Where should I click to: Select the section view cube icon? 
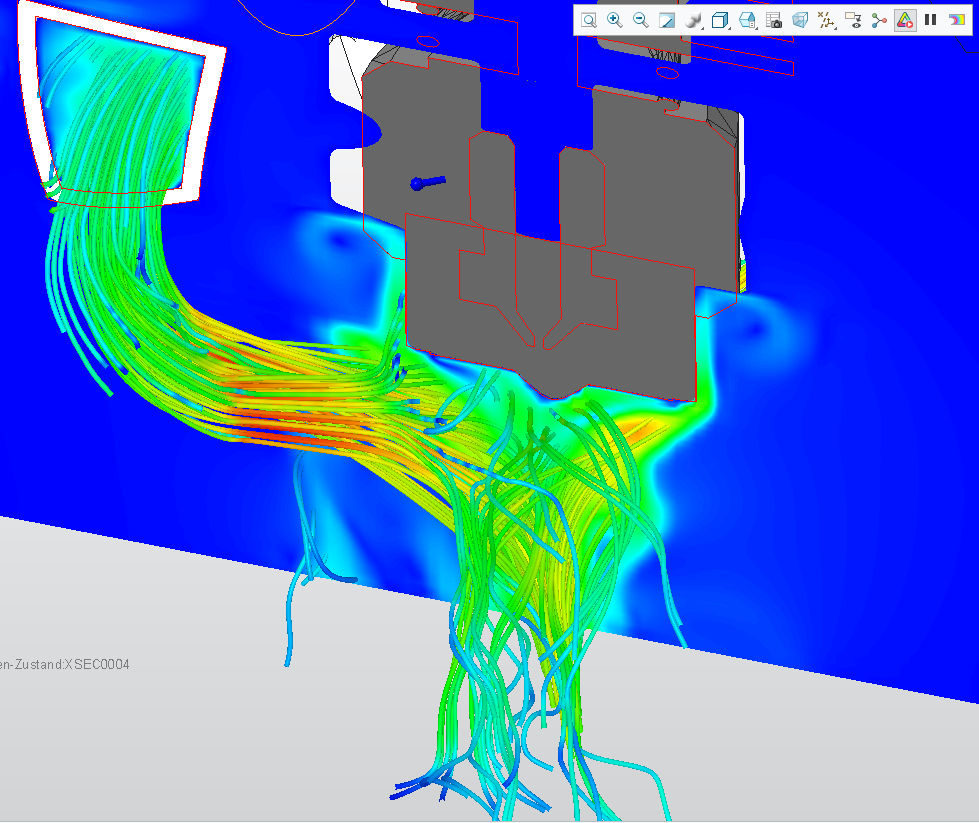click(x=745, y=19)
